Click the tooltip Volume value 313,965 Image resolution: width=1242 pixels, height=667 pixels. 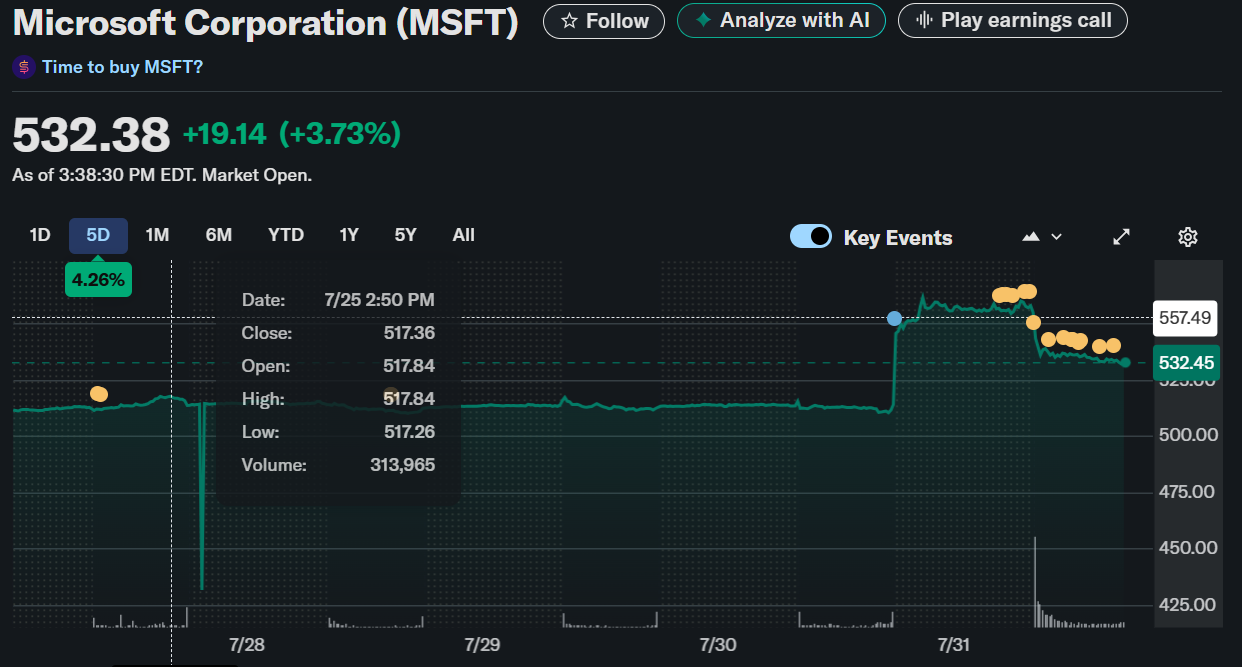click(403, 465)
